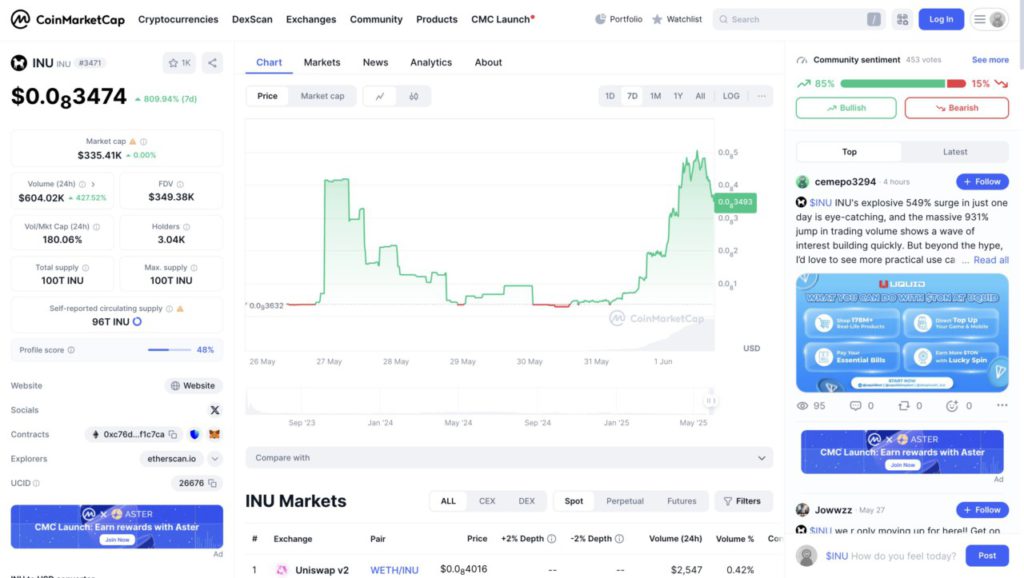Select the Market cap chart toggle
The width and height of the screenshot is (1024, 578).
tap(323, 96)
